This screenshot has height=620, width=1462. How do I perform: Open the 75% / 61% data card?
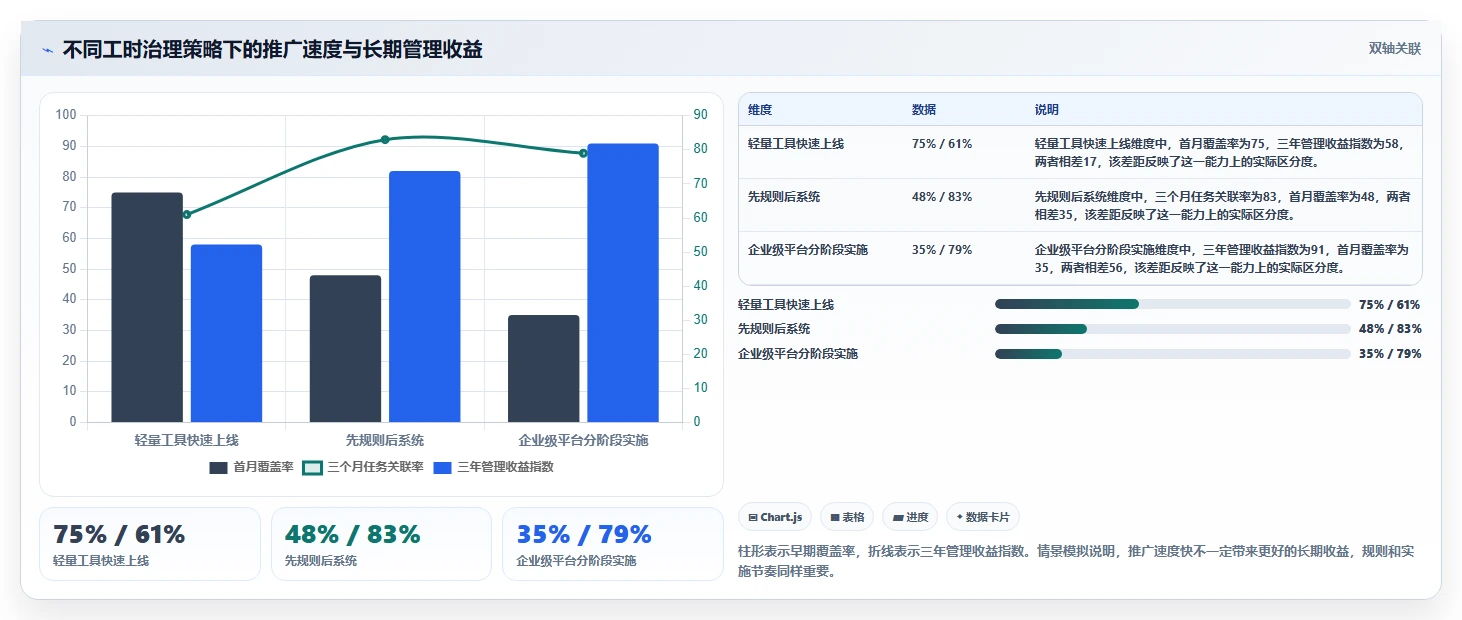(150, 544)
